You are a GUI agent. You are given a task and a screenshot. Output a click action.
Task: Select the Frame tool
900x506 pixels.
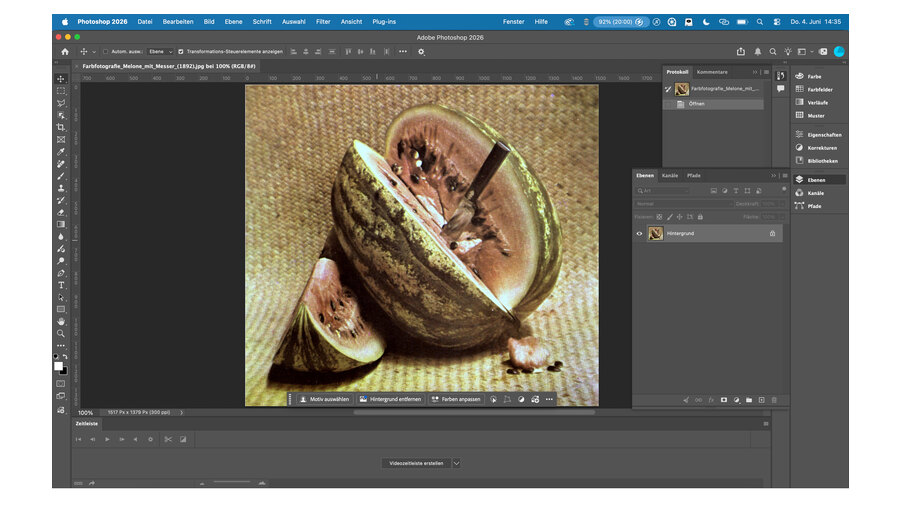point(61,139)
